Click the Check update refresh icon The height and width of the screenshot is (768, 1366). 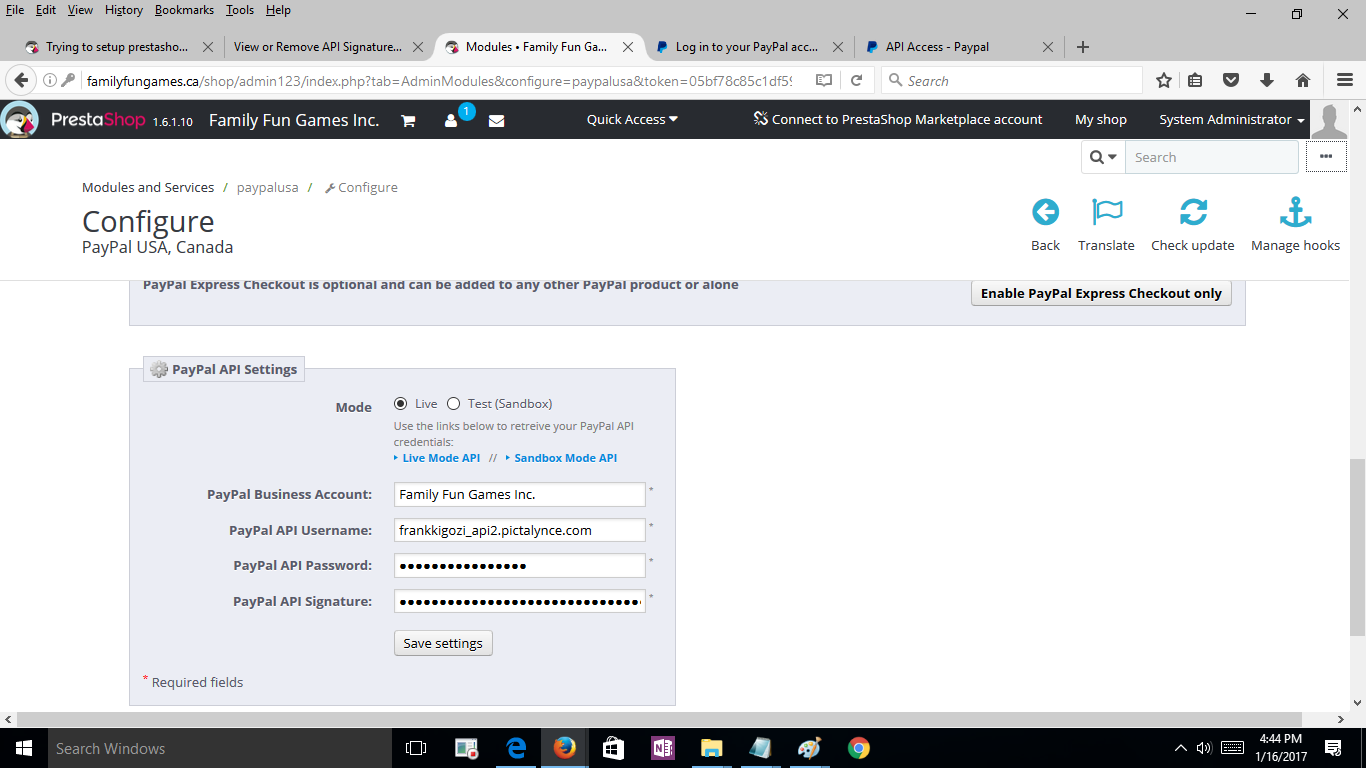(x=1193, y=212)
